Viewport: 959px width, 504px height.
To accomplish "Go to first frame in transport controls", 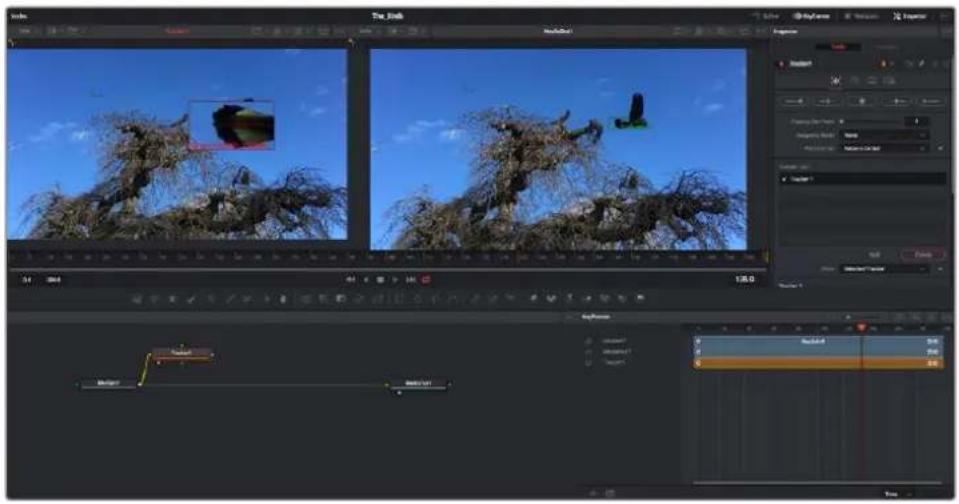I will 350,280.
